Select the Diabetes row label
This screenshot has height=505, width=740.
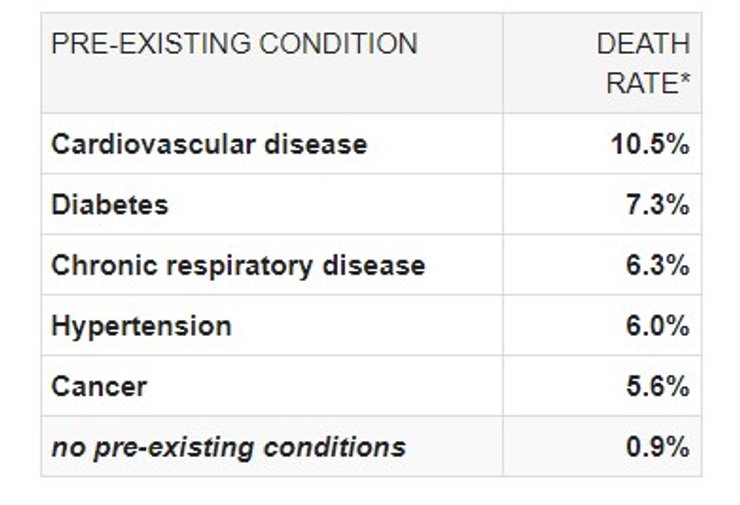pyautogui.click(x=110, y=205)
